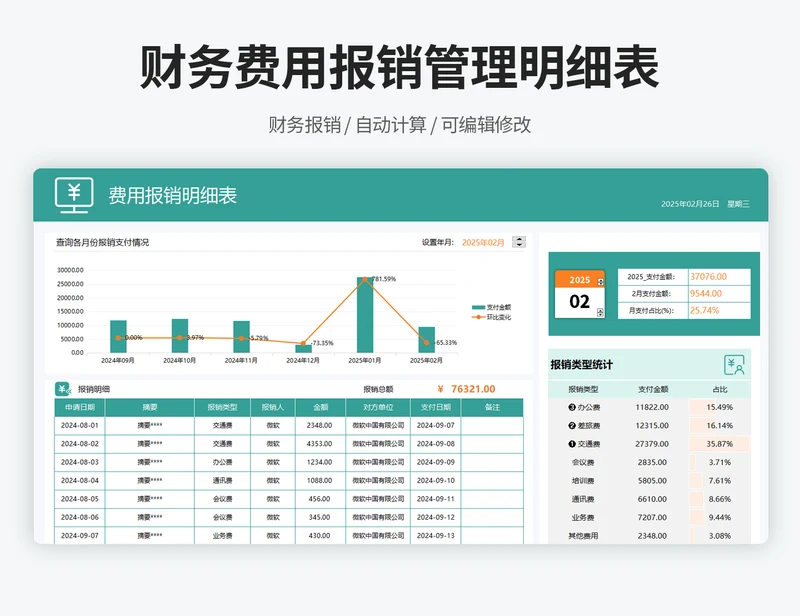This screenshot has width=800, height=616.
Task: Click the 1234.00 amount cell
Action: point(319,462)
